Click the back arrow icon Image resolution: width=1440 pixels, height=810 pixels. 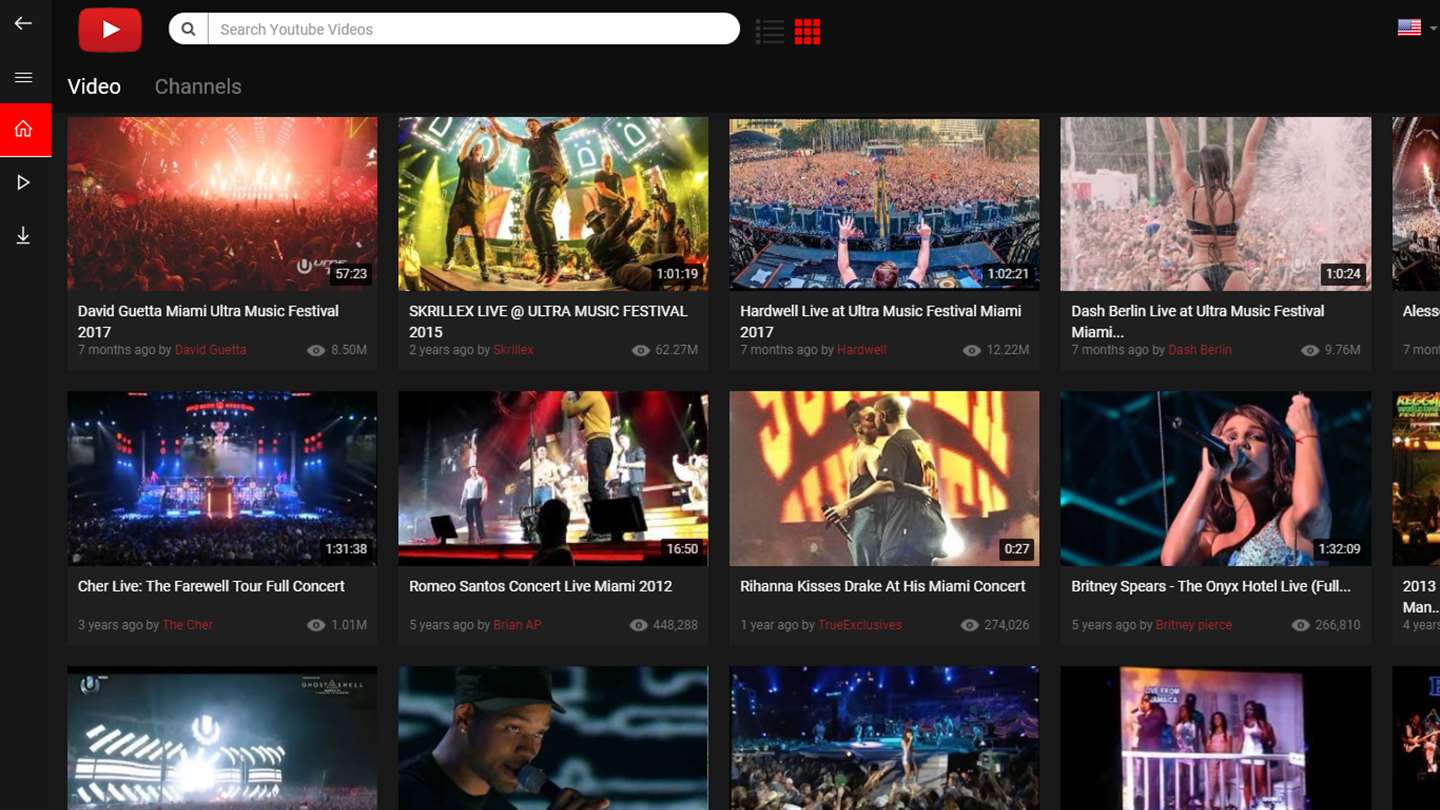[x=23, y=23]
